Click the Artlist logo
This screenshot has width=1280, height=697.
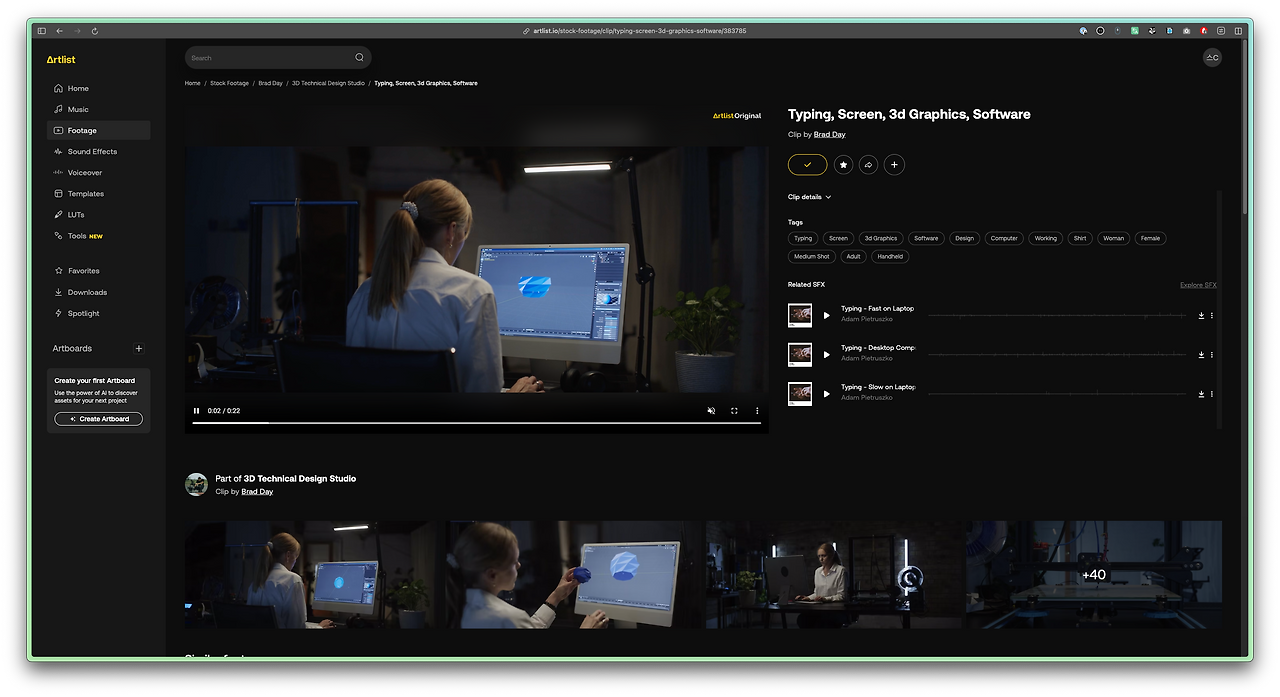pos(60,60)
